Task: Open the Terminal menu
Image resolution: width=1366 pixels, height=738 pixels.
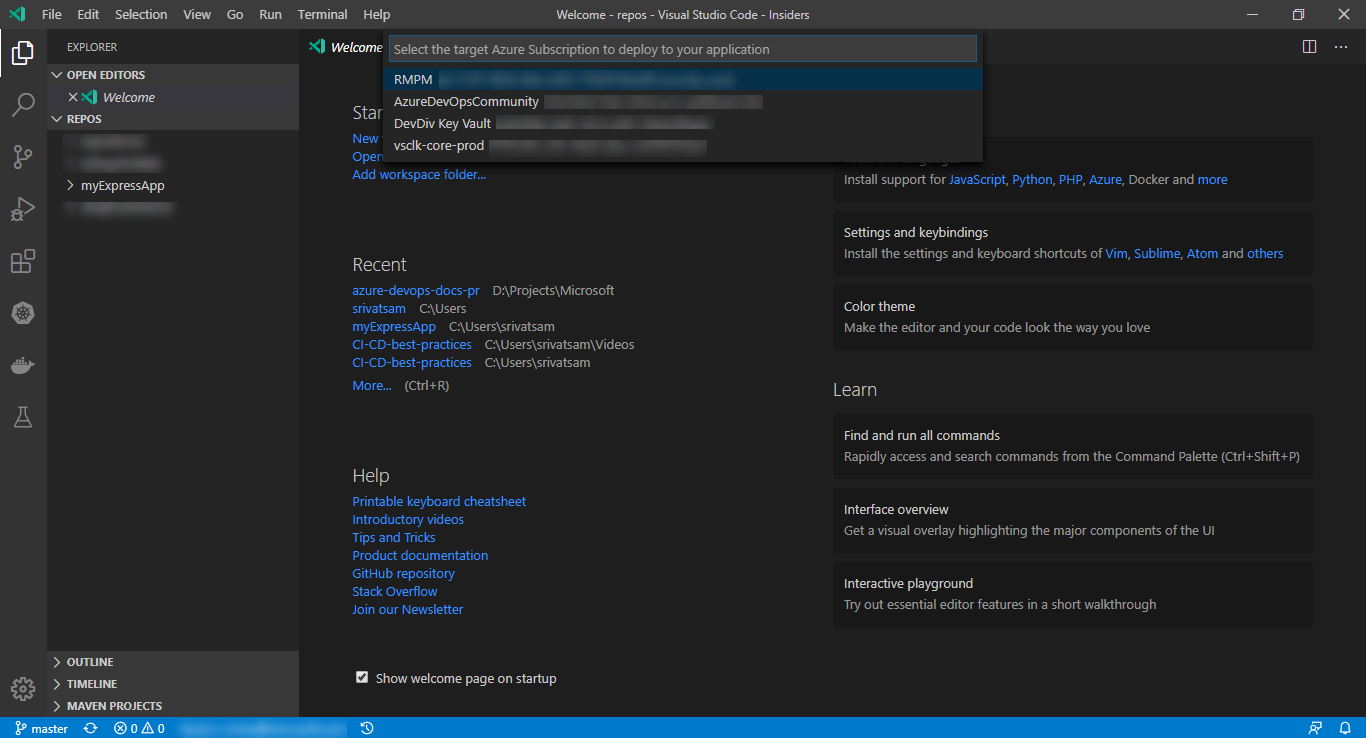Action: [x=322, y=14]
